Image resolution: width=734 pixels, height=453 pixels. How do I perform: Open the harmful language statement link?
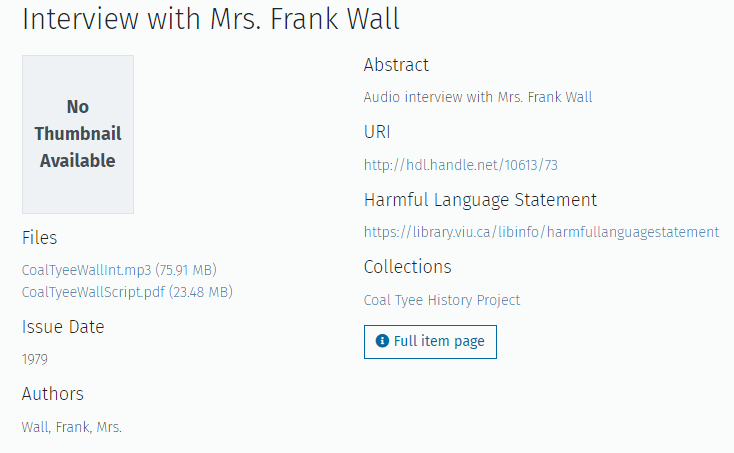(x=541, y=232)
